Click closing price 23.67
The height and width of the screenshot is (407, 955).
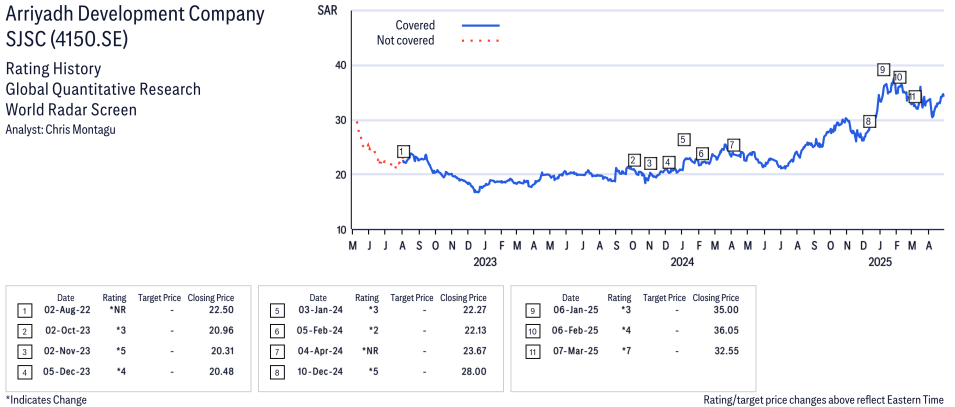475,352
